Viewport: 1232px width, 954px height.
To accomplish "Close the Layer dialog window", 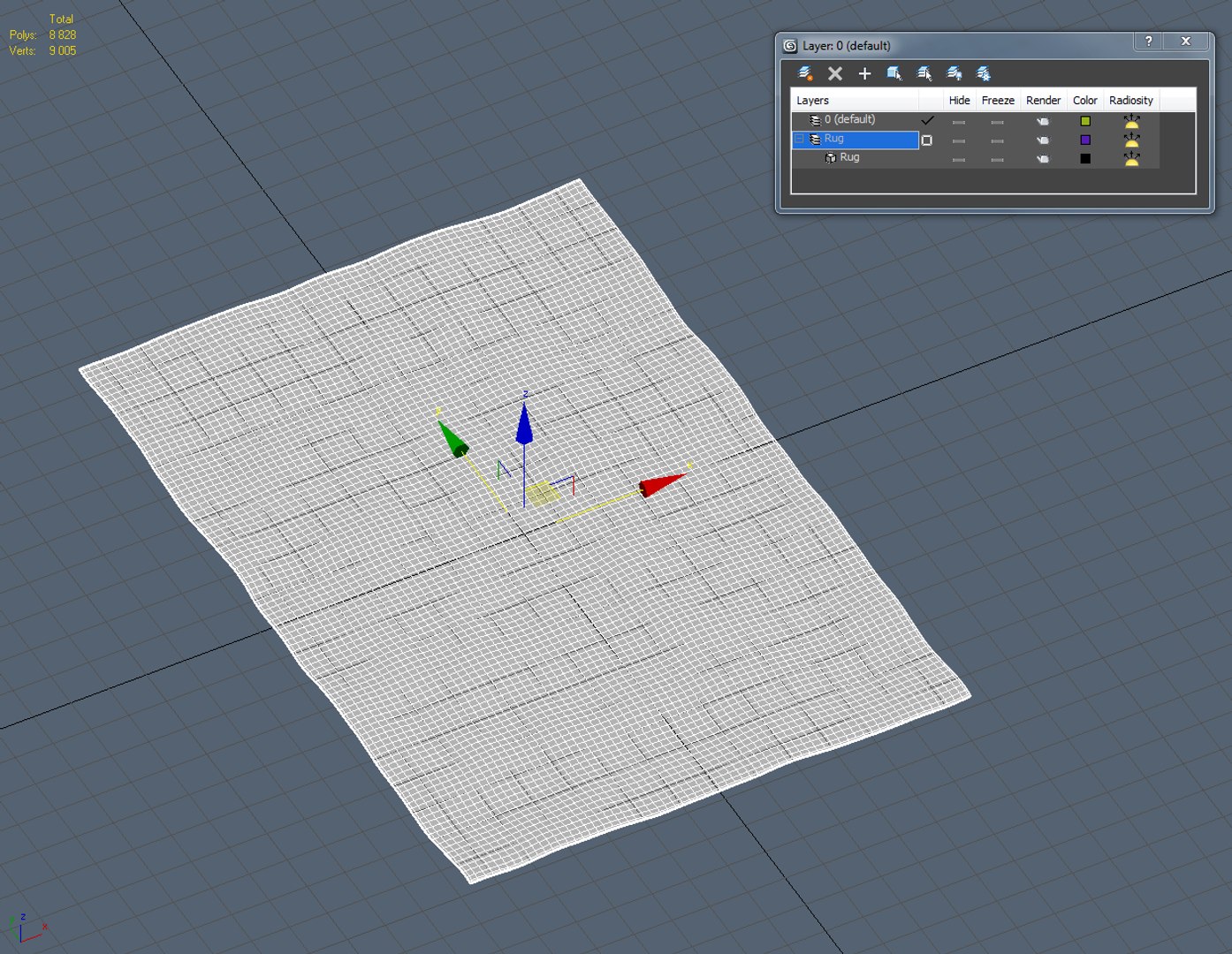I will pos(1186,42).
